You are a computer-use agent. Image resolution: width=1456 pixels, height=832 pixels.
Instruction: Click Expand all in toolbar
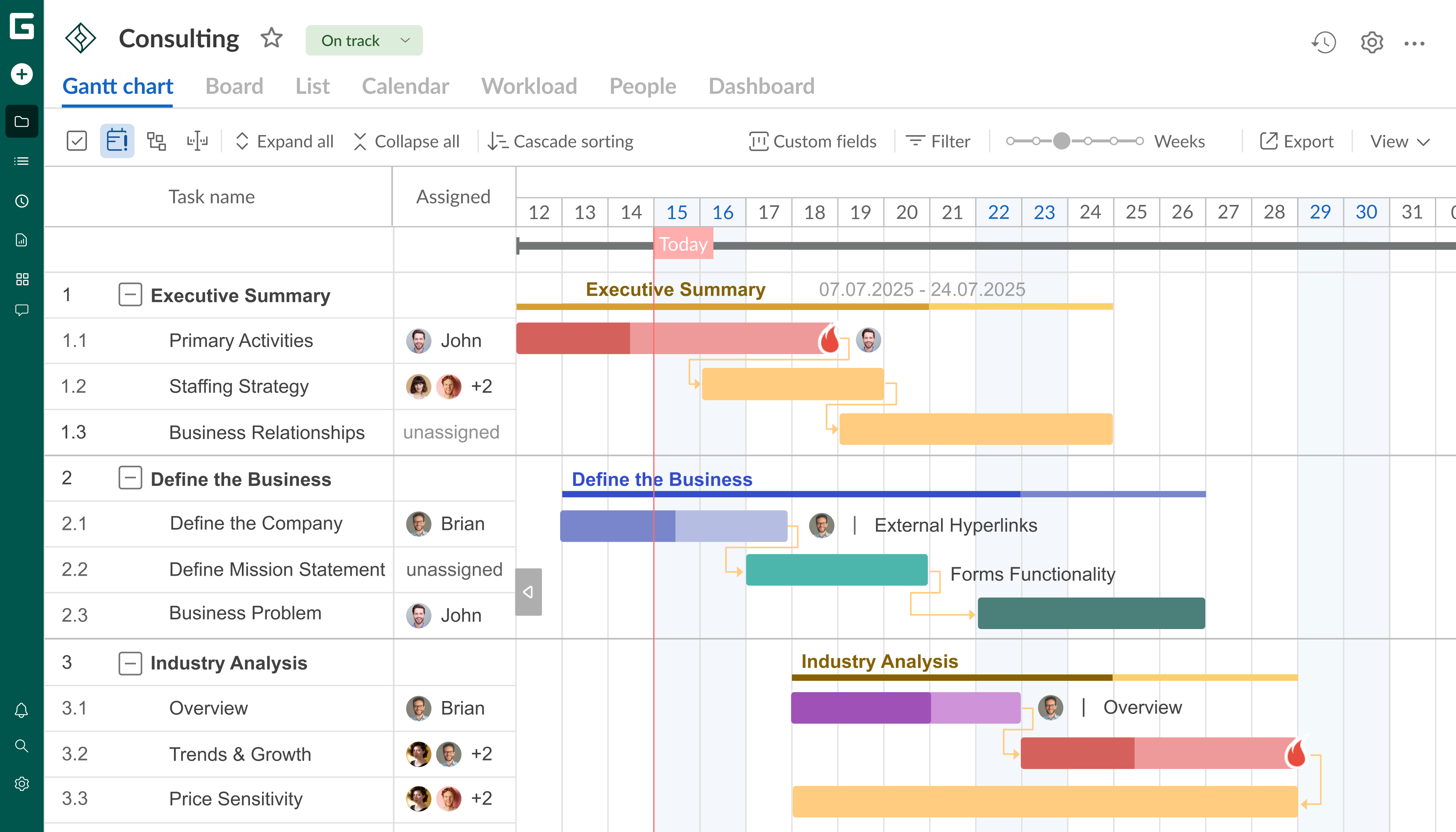point(284,142)
